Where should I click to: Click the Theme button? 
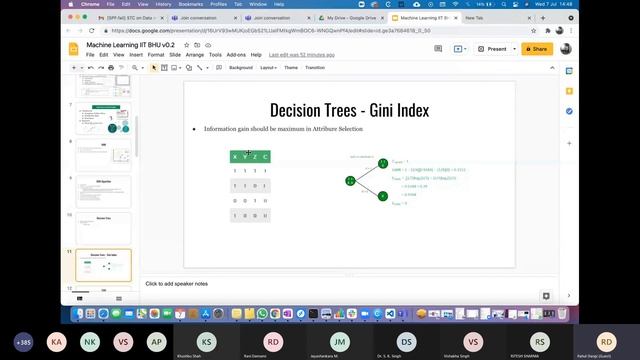[x=291, y=68]
